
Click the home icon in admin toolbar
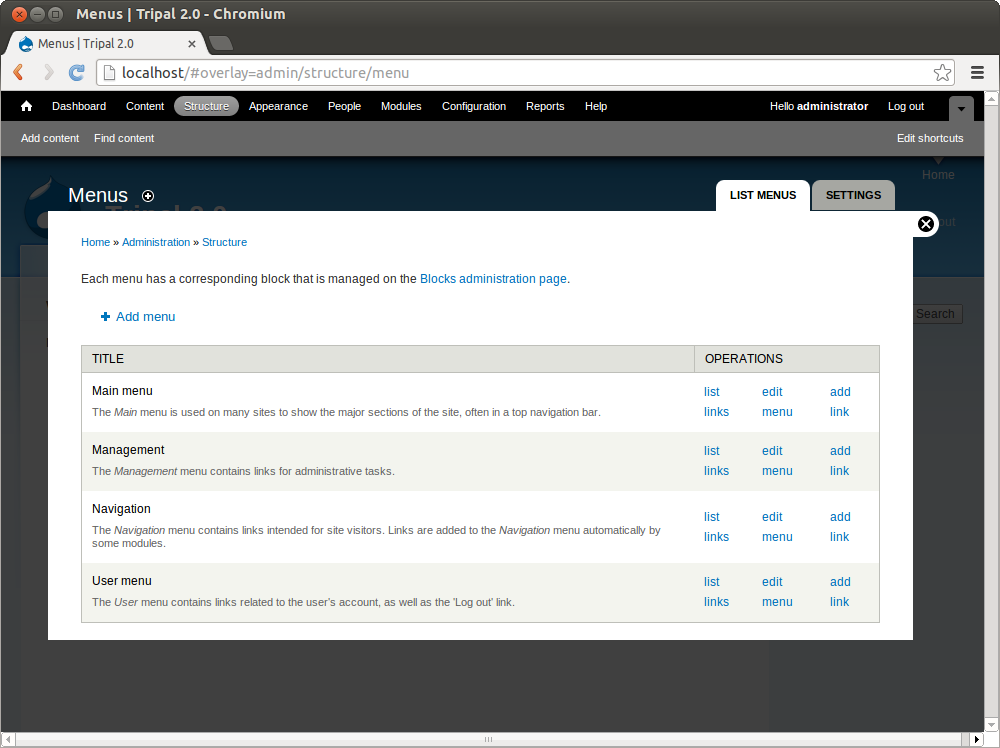[x=27, y=106]
